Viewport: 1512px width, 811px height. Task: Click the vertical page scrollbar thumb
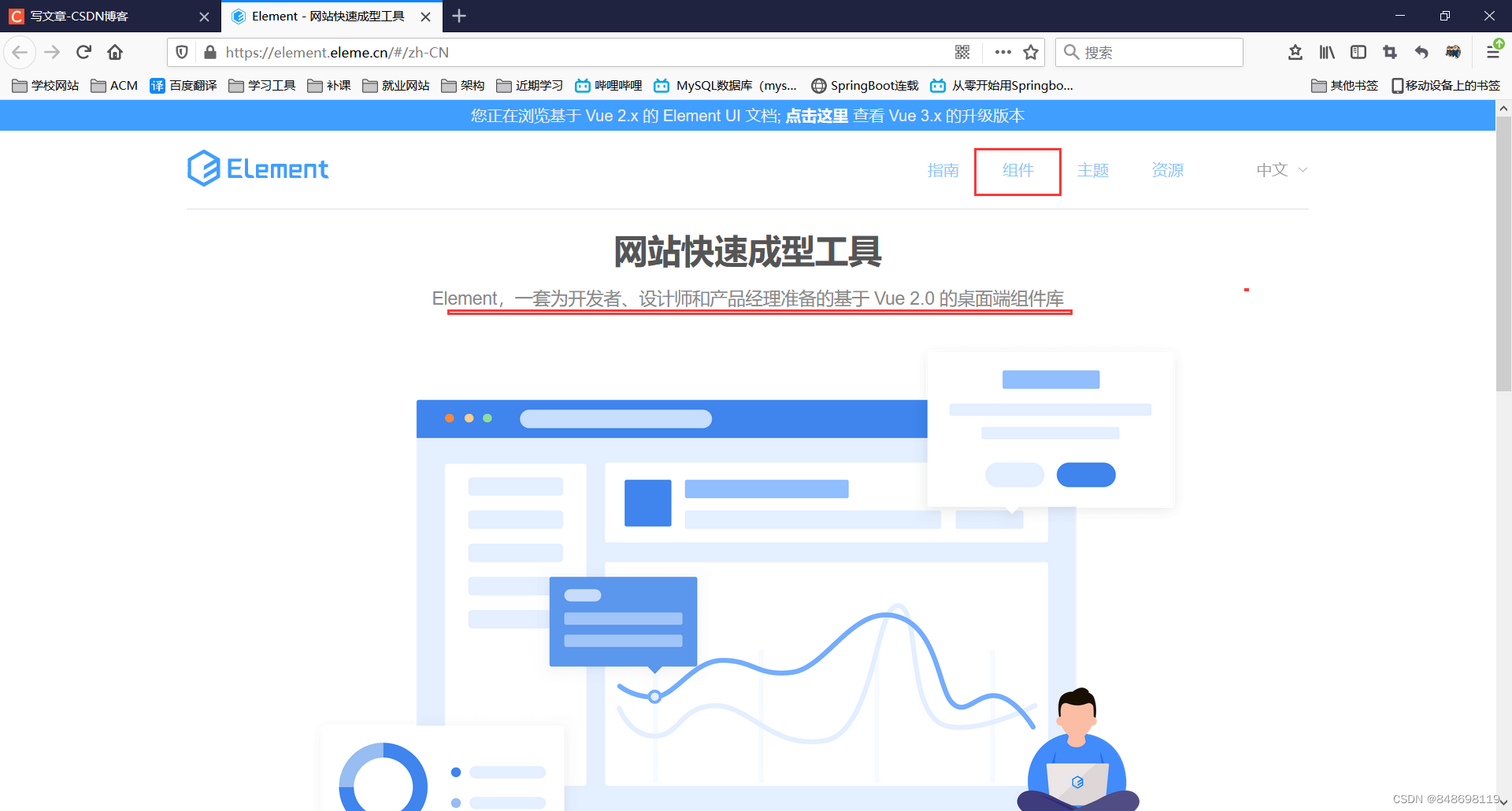click(1503, 254)
